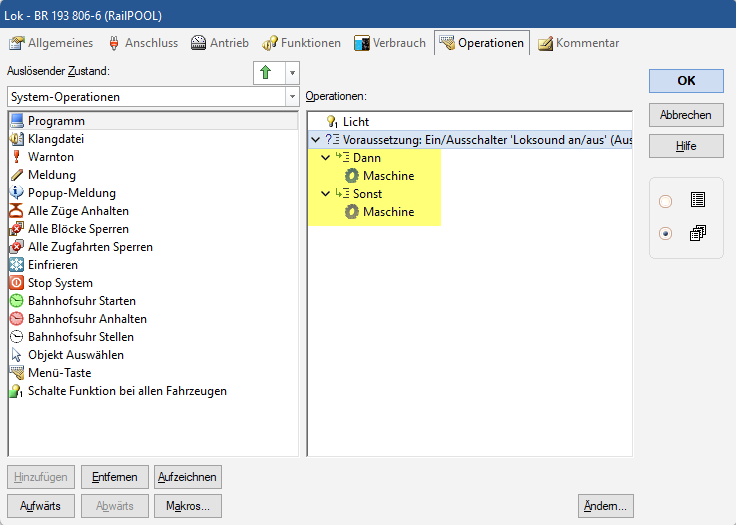Click the Stop System icon
The width and height of the screenshot is (736, 525).
click(x=17, y=283)
